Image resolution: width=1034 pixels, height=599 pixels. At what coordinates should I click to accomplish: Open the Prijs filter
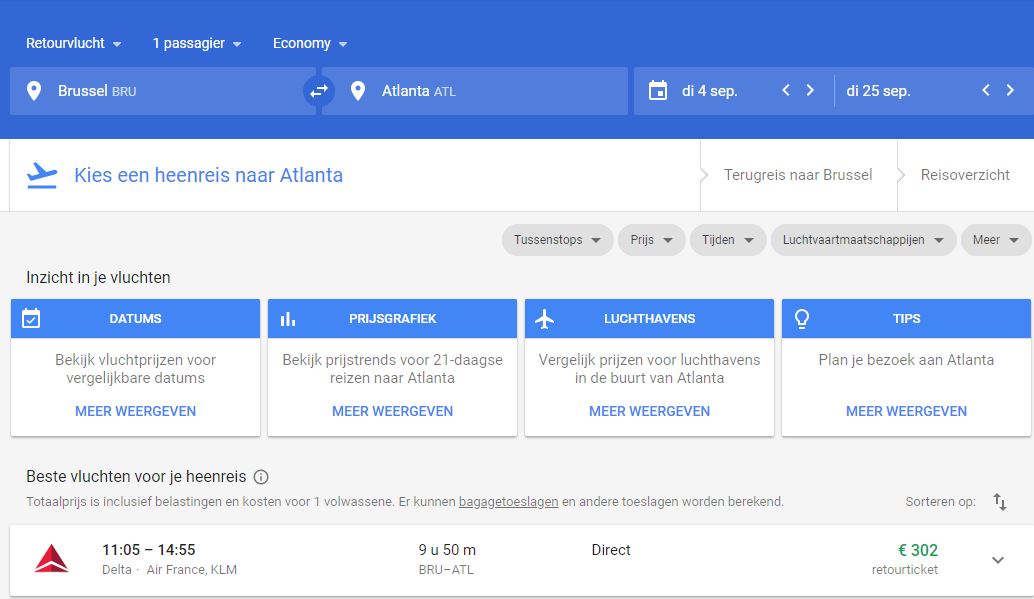(x=651, y=240)
